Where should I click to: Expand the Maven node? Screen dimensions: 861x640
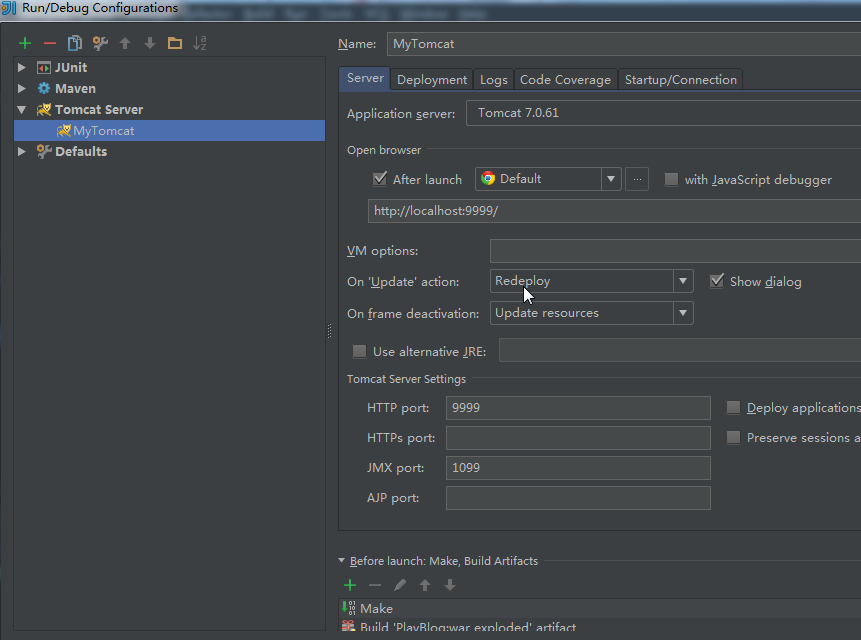pyautogui.click(x=21, y=88)
